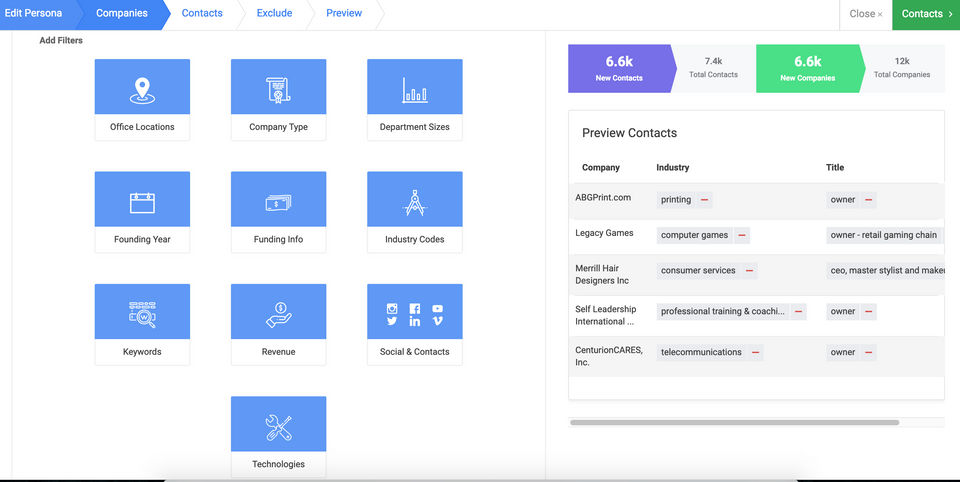Viewport: 960px width, 482px height.
Task: Open the Preview step
Action: [x=344, y=13]
